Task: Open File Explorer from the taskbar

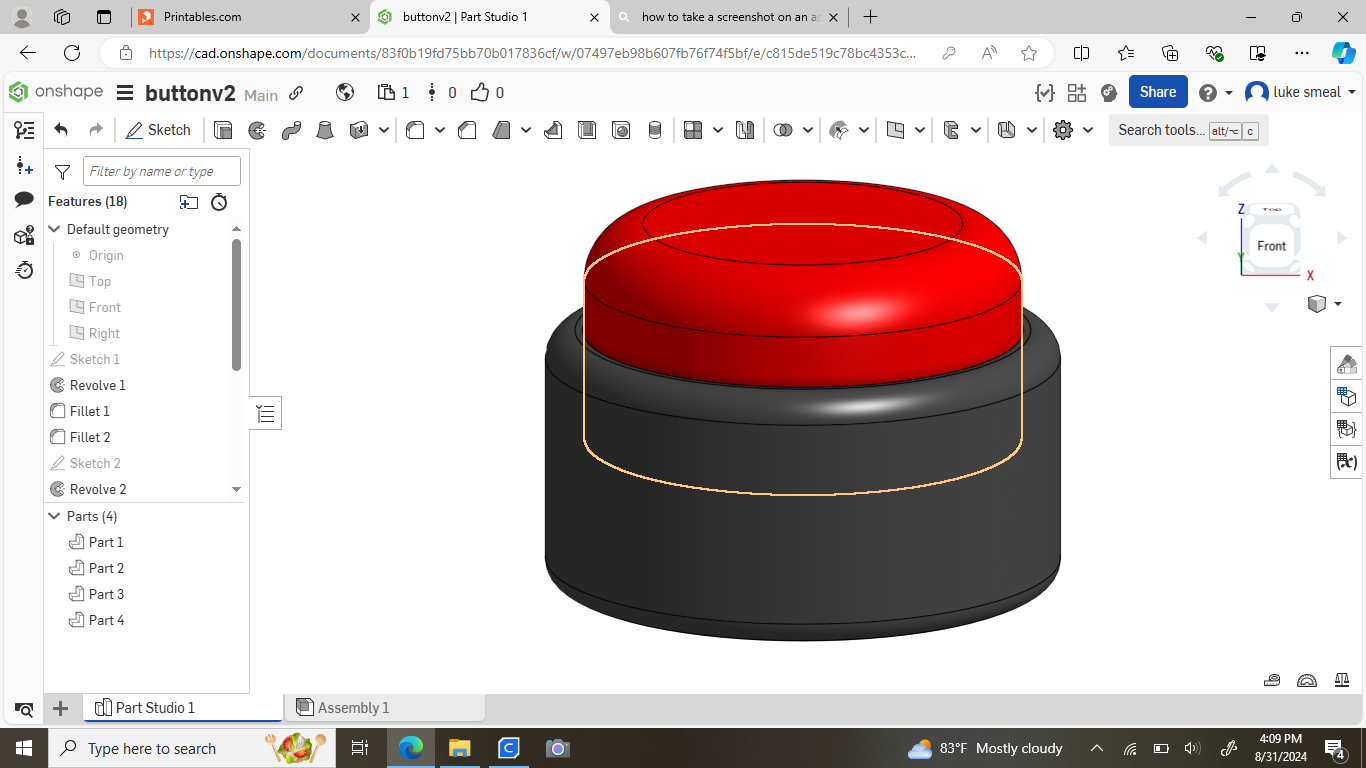Action: coord(459,748)
